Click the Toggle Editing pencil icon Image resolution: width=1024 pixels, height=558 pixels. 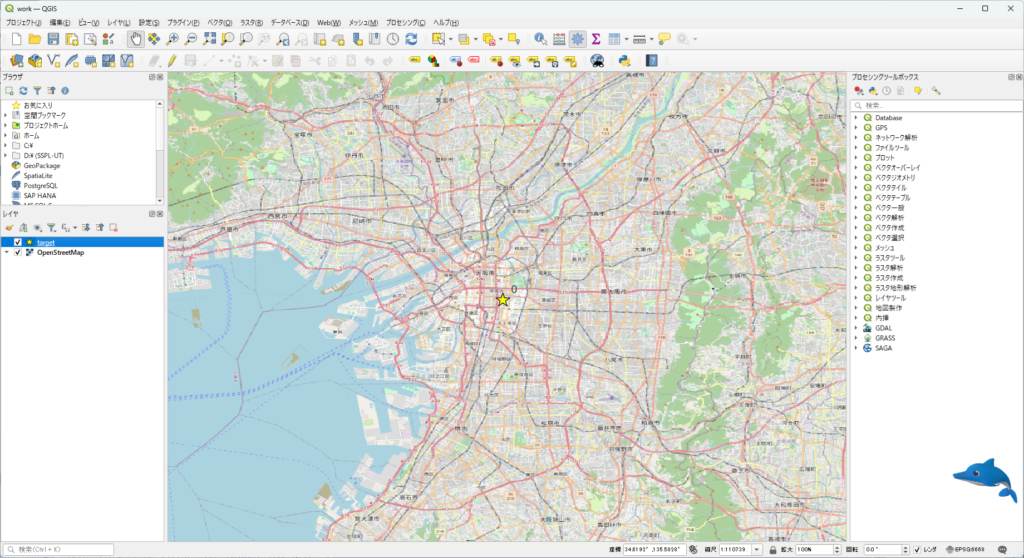[172, 61]
